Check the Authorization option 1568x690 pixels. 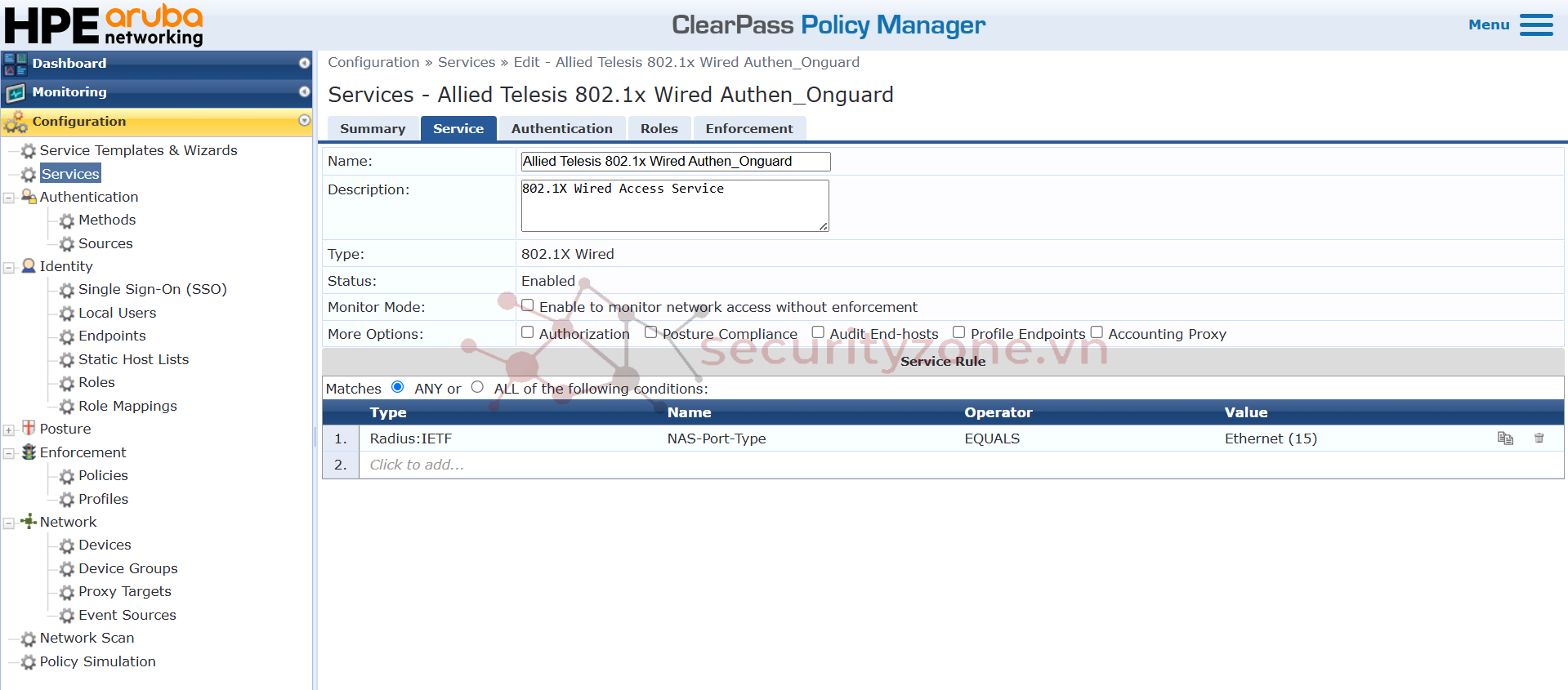pyautogui.click(x=528, y=332)
